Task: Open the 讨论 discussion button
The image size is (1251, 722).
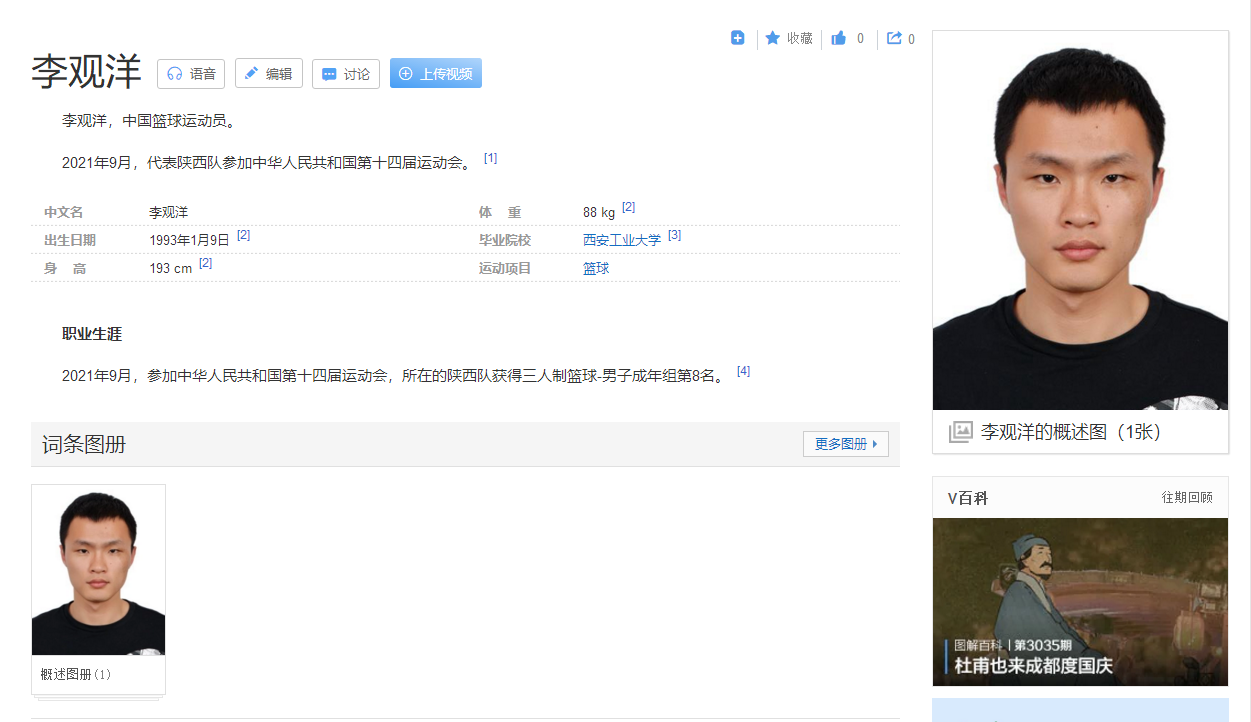Action: click(x=346, y=74)
